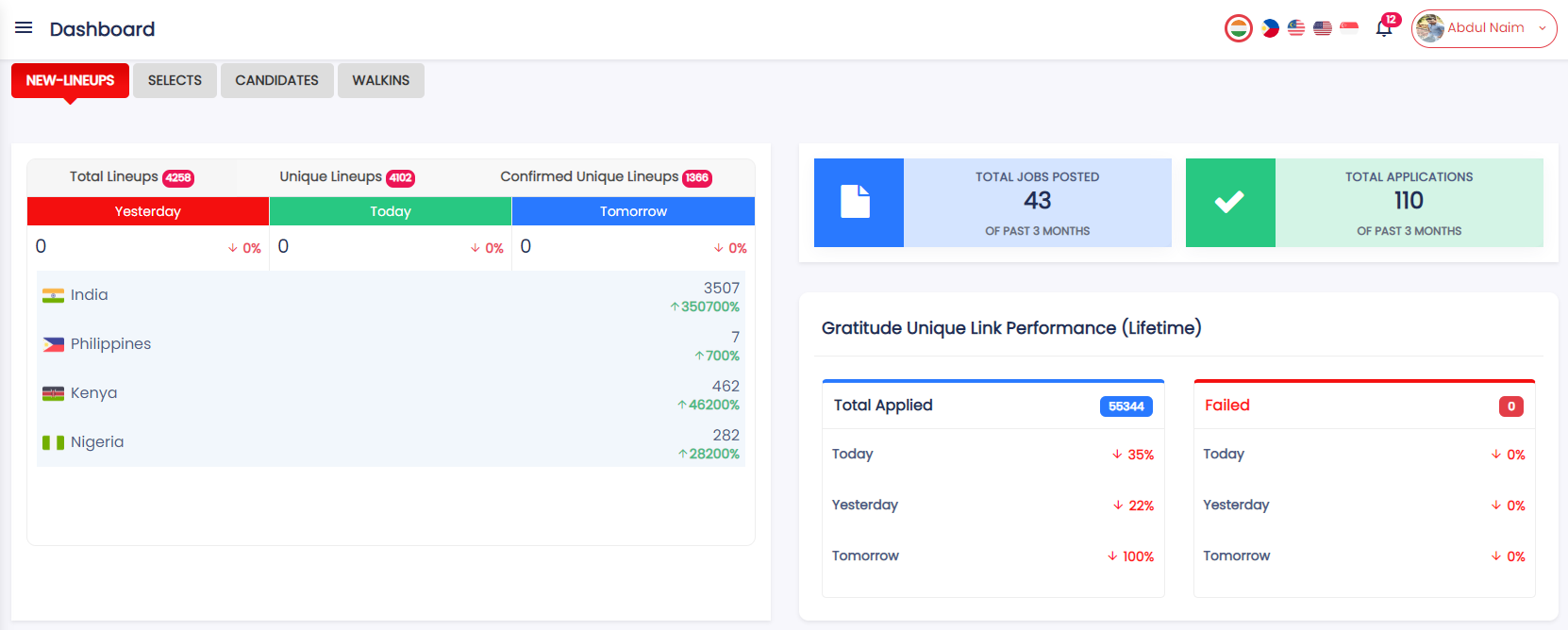1568x630 pixels.
Task: Expand the Abdul Naim user dropdown
Action: [1543, 28]
